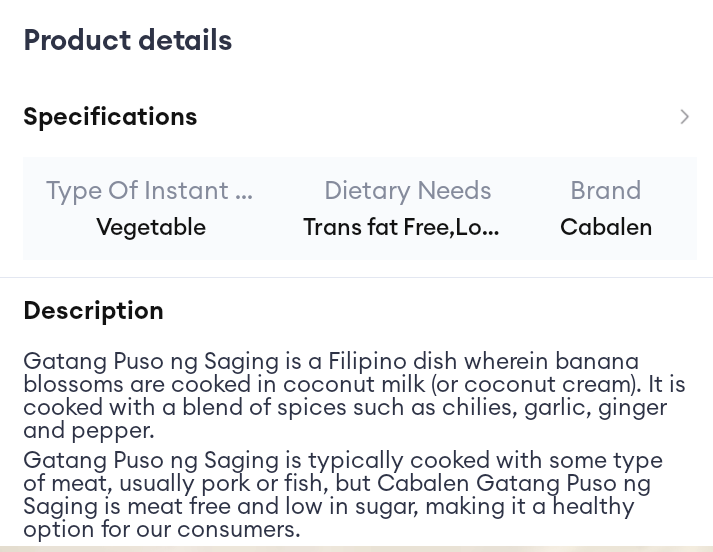Tap the 'and pepper.' line
The height and width of the screenshot is (552, 713).
click(x=88, y=430)
